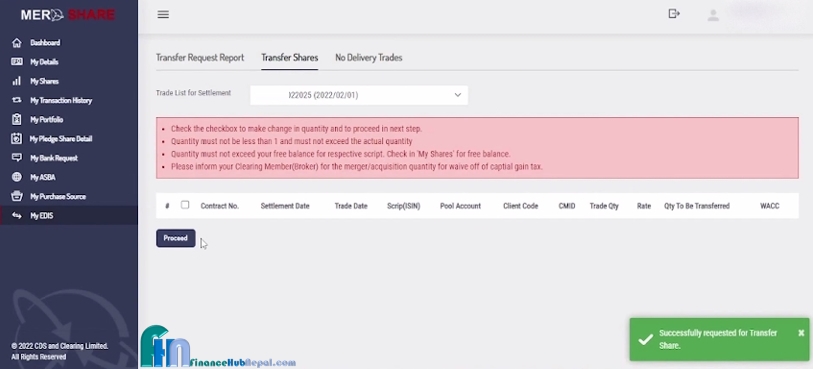Viewport: 813px width, 369px height.
Task: Click the My Bank Request icon
Action: tap(17, 158)
